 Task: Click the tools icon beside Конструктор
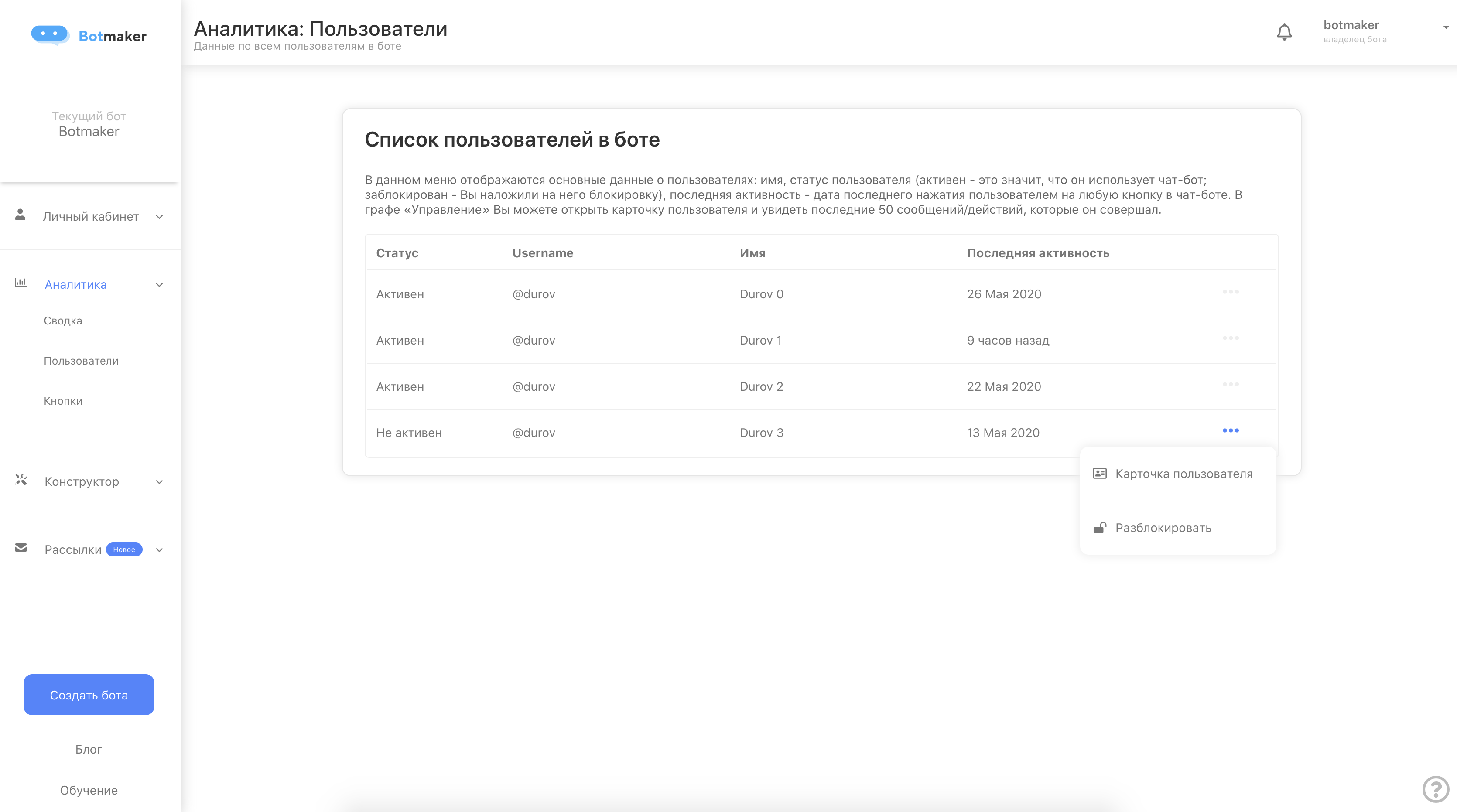tap(21, 480)
